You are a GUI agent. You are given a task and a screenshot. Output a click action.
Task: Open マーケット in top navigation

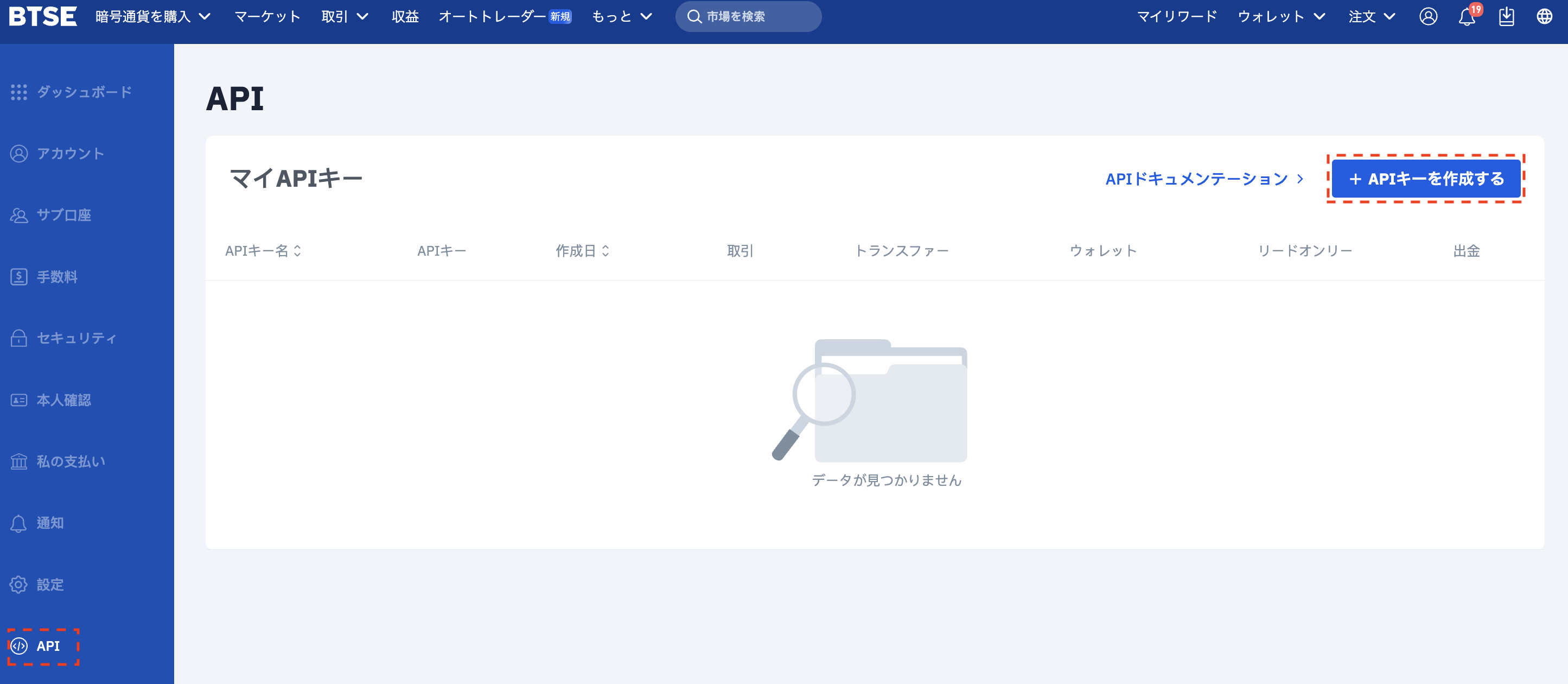(267, 16)
